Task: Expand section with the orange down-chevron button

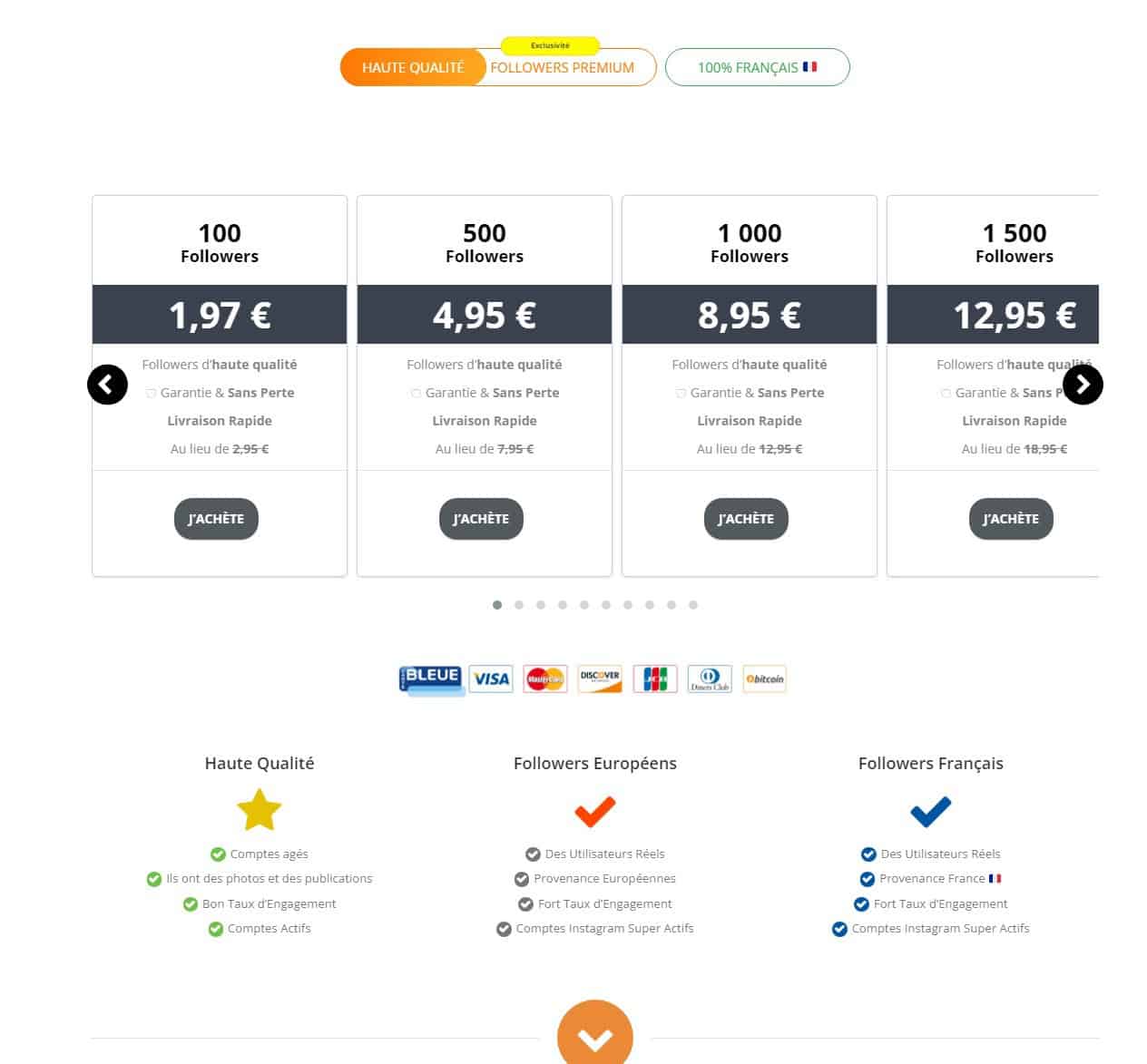Action: (595, 1037)
